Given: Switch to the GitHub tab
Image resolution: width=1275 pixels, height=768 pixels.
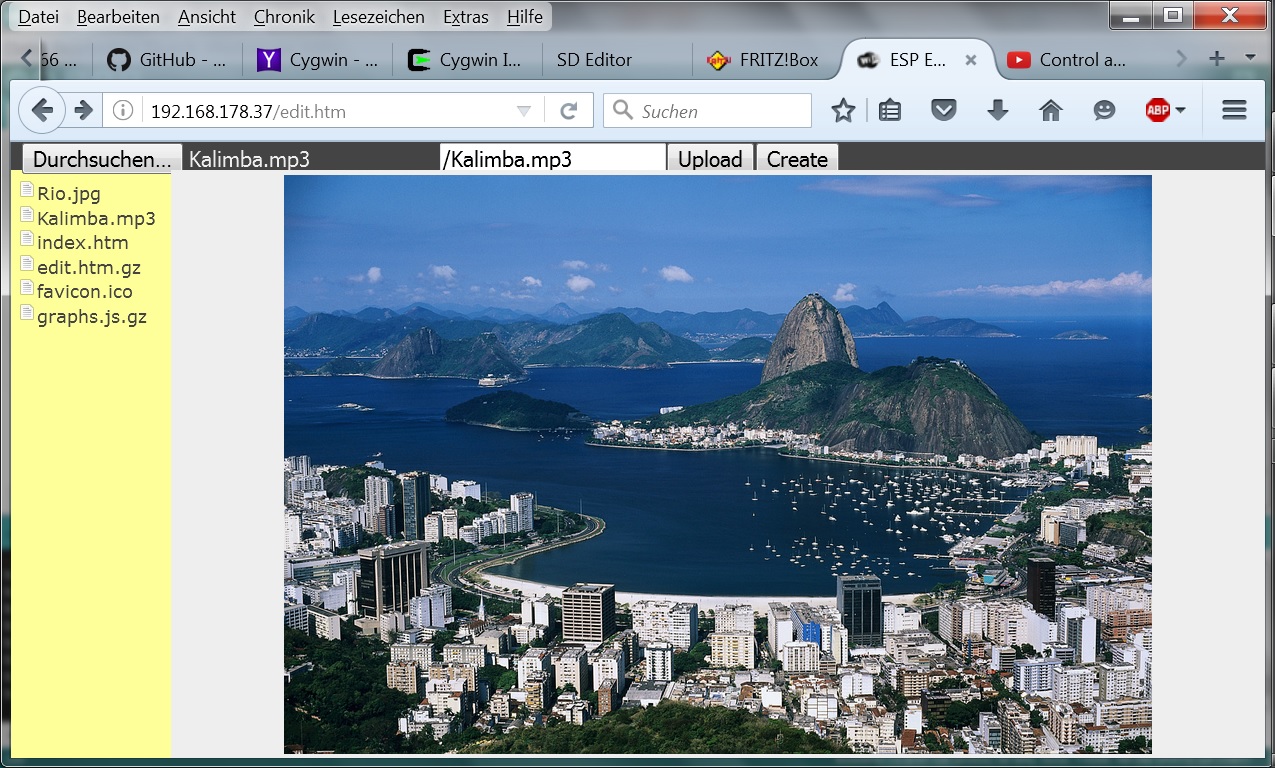Looking at the screenshot, I should click(167, 60).
